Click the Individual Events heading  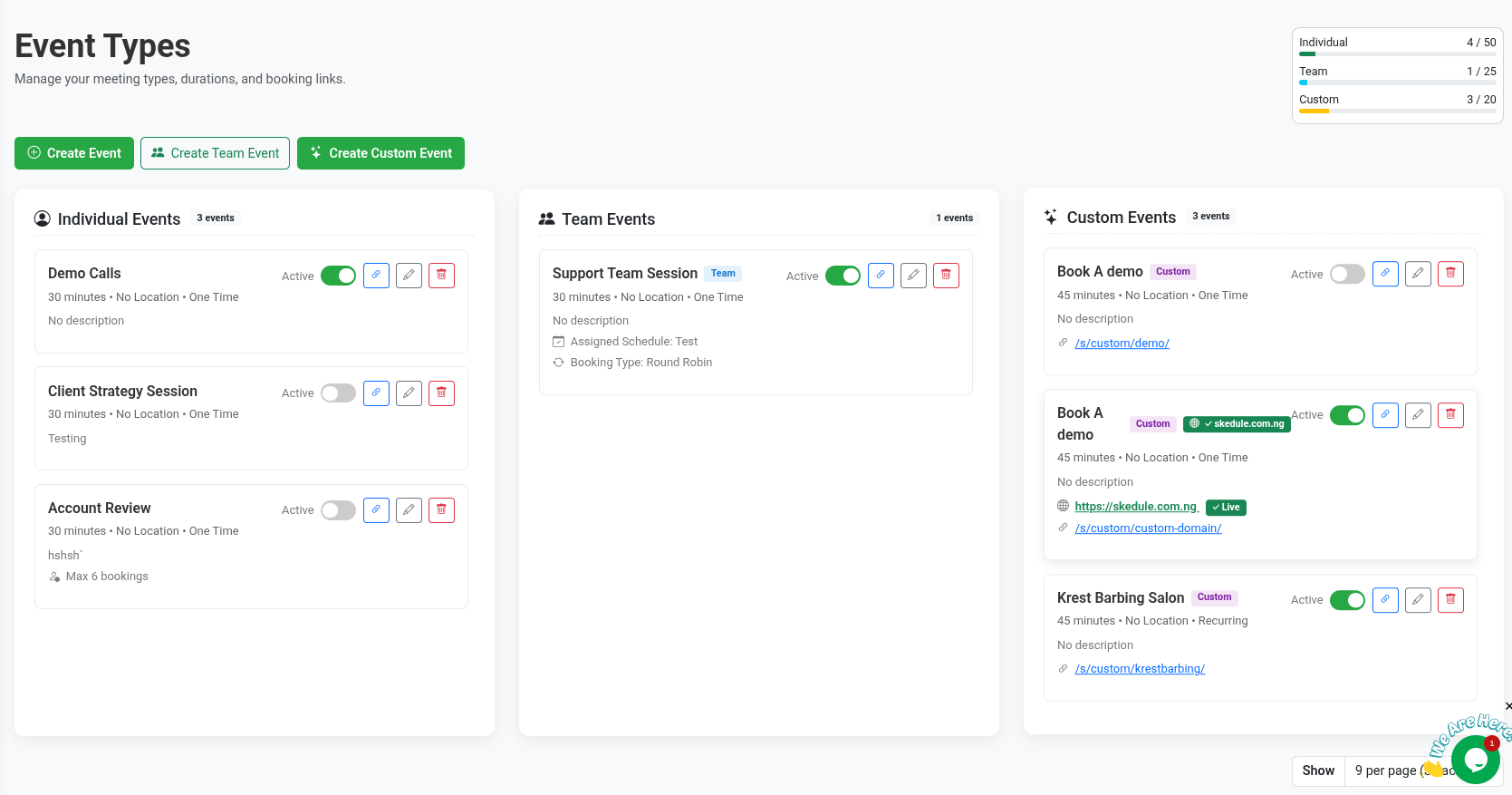tap(119, 219)
